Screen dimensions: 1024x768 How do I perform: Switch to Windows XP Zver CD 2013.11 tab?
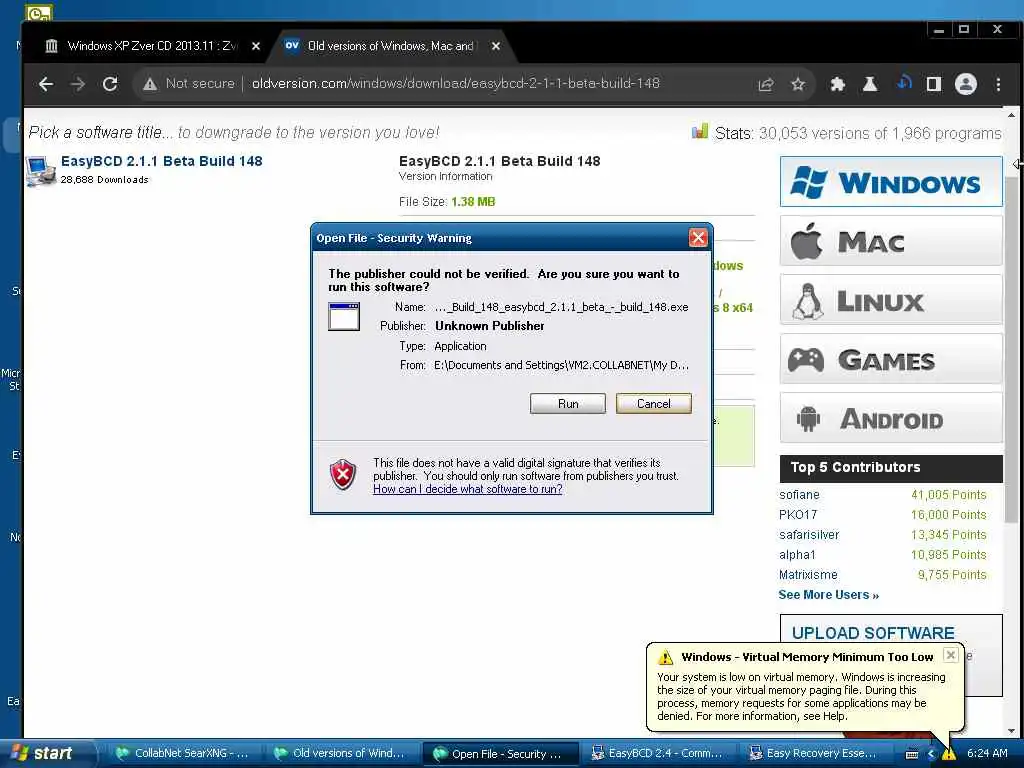tap(152, 46)
